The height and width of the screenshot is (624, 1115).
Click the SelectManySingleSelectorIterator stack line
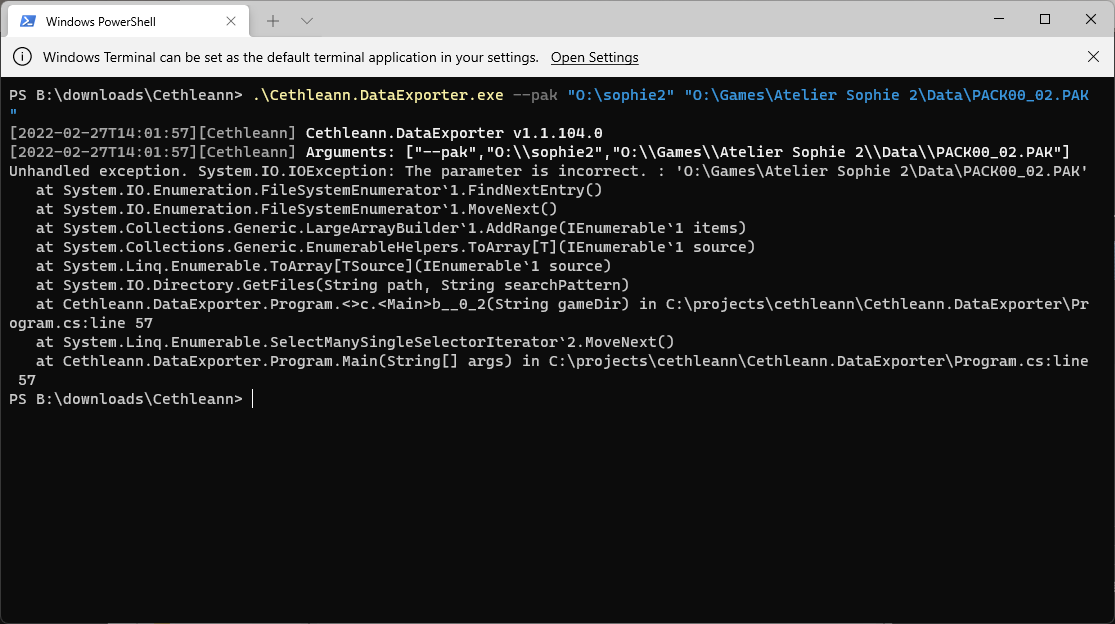coord(355,342)
